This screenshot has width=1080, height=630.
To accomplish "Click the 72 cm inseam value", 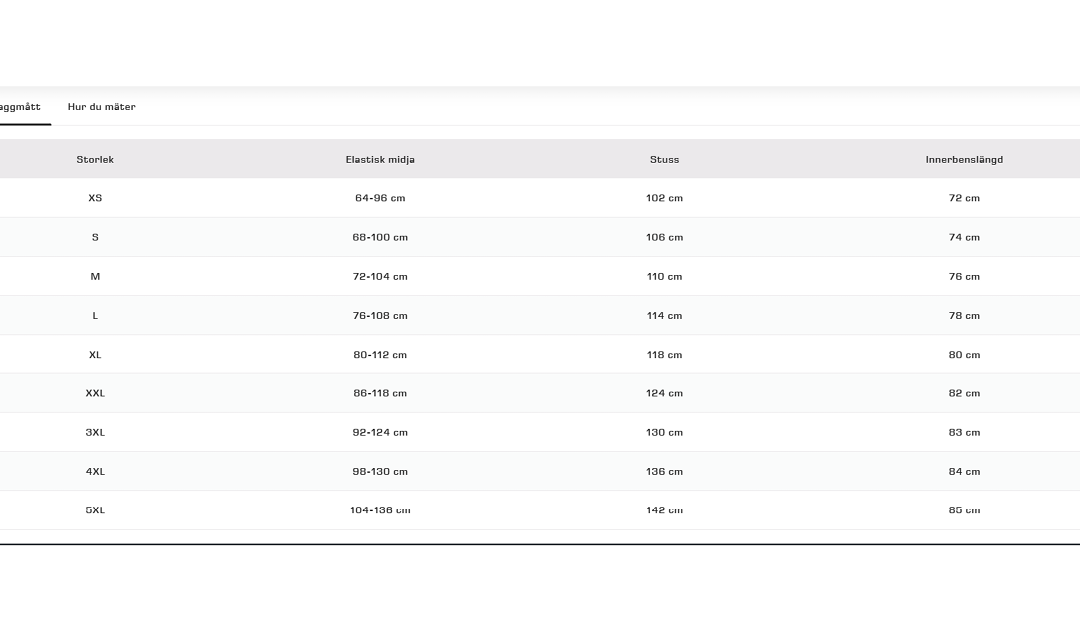I will [x=964, y=198].
